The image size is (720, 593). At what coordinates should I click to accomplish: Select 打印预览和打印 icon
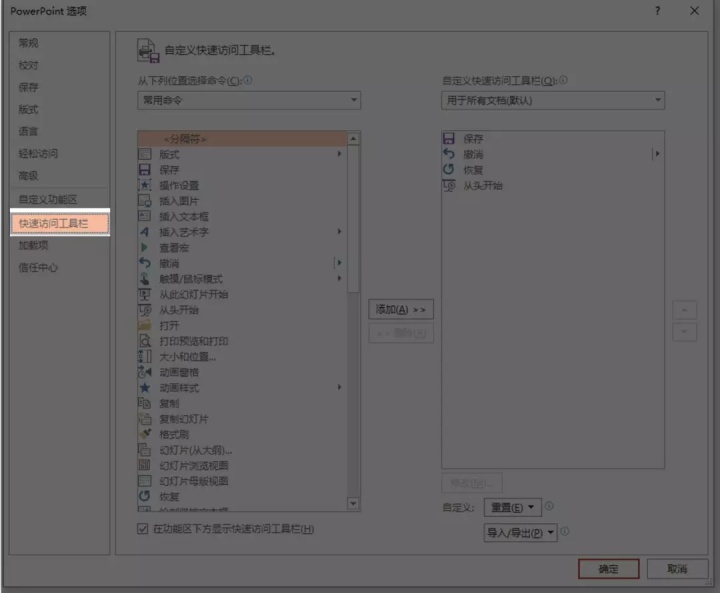pyautogui.click(x=145, y=341)
